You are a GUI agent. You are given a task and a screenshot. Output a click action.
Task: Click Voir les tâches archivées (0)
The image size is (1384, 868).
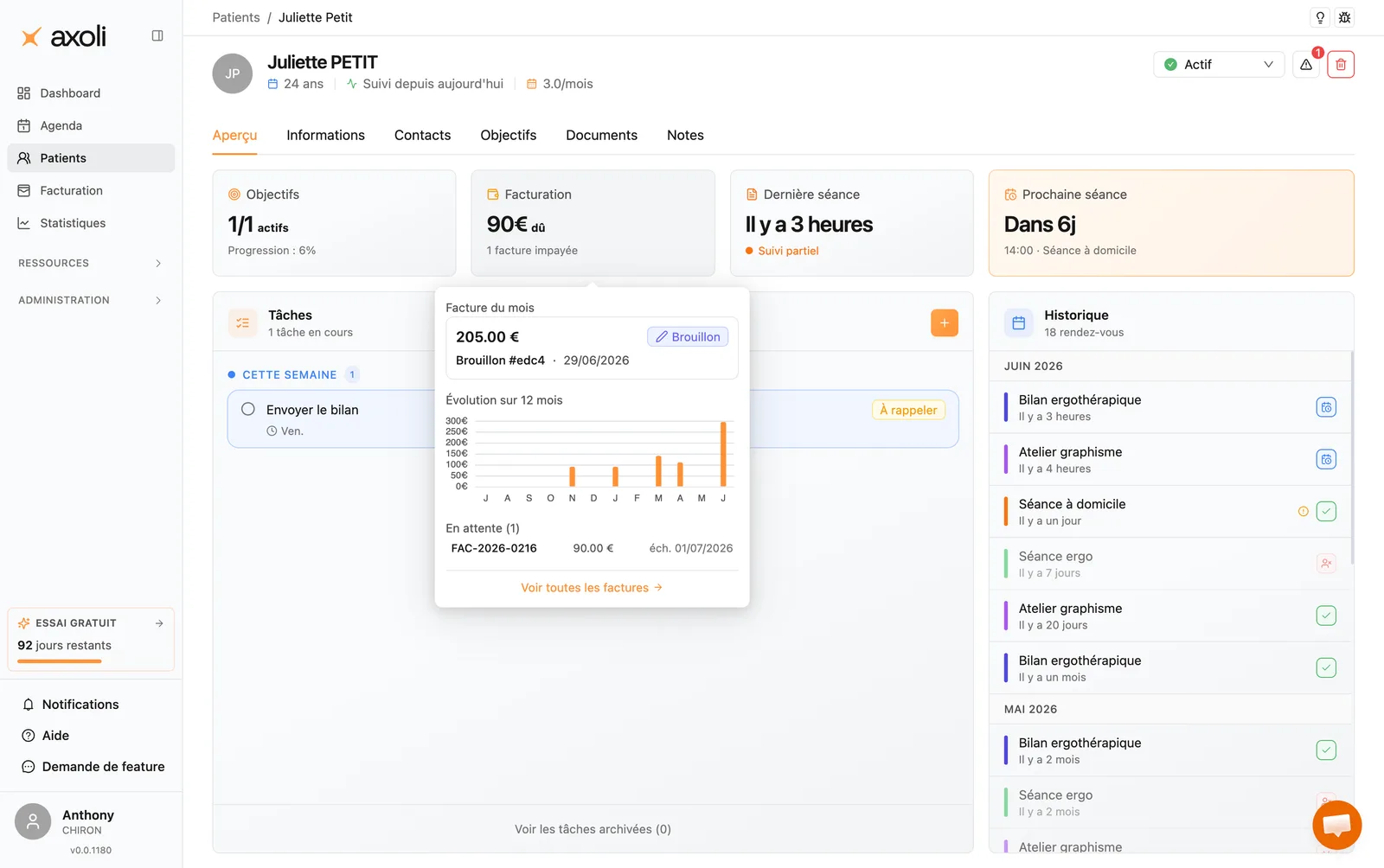pyautogui.click(x=593, y=829)
